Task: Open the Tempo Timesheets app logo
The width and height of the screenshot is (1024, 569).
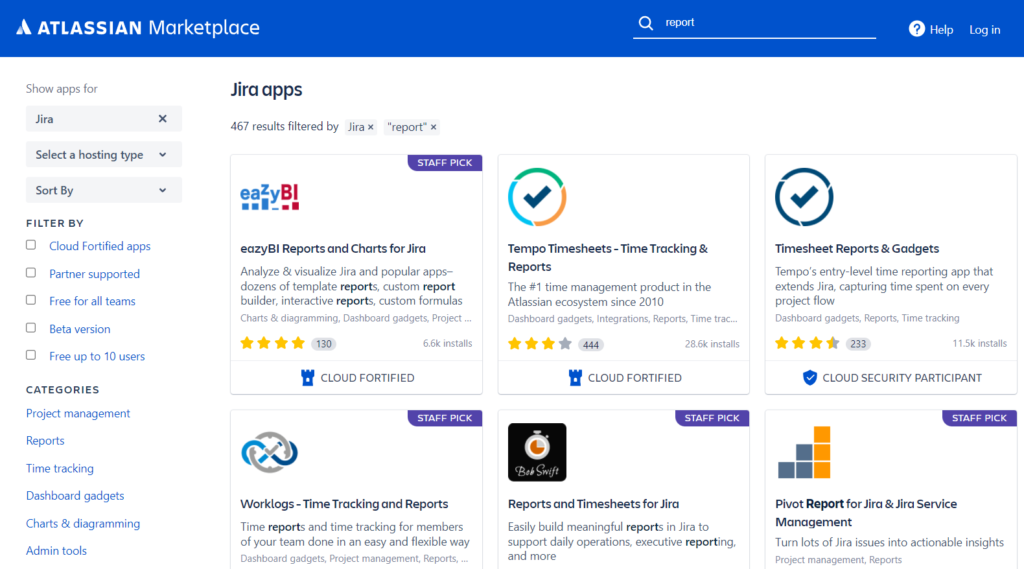Action: [537, 197]
